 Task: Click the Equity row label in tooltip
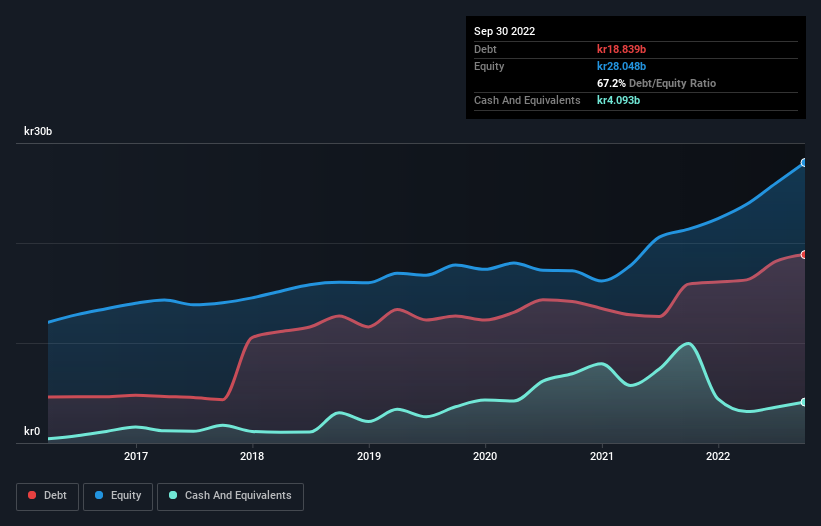point(489,66)
